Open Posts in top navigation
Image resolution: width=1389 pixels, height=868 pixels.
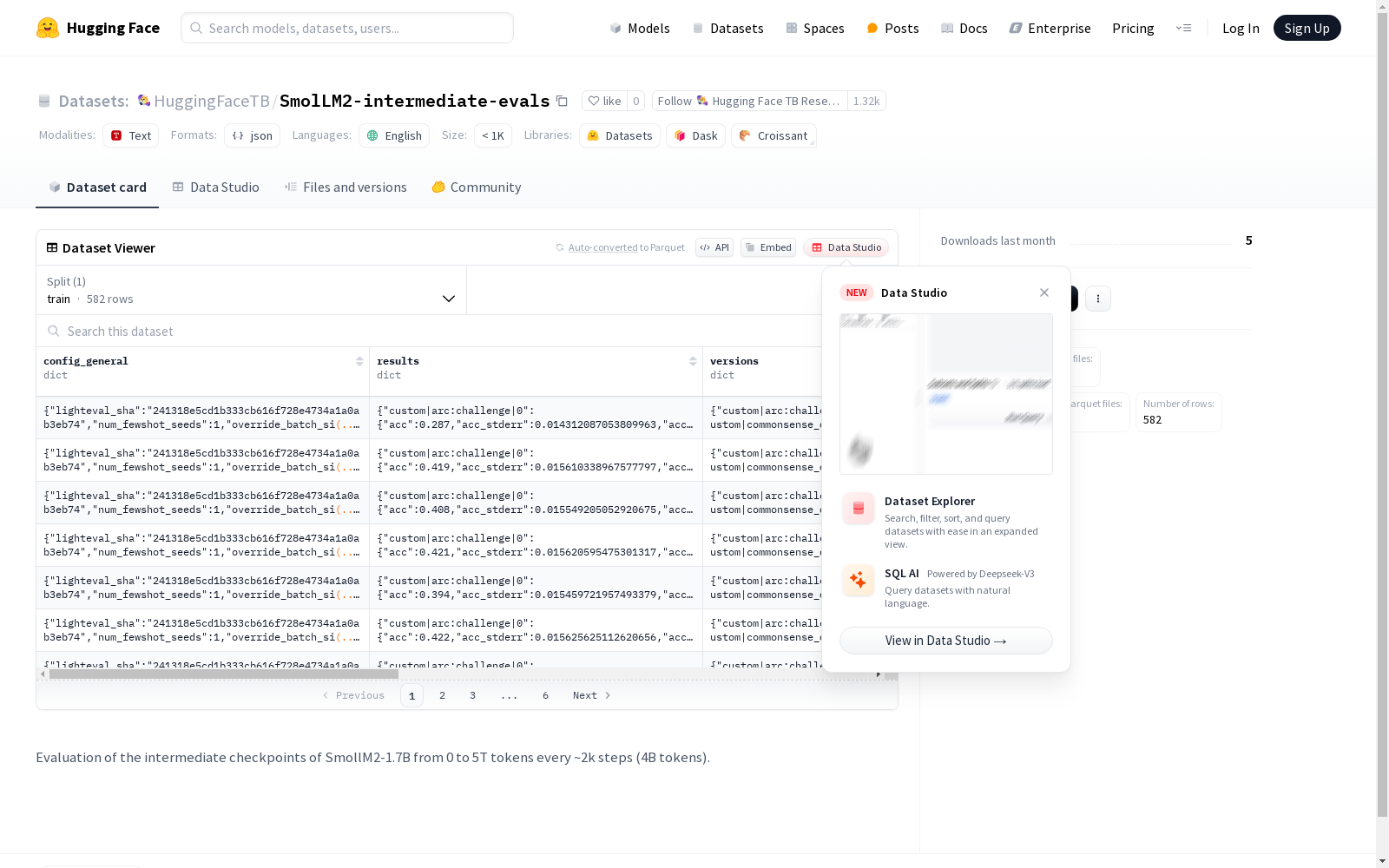[892, 28]
